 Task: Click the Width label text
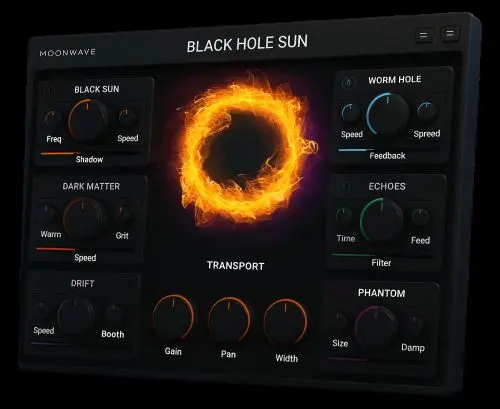[287, 358]
